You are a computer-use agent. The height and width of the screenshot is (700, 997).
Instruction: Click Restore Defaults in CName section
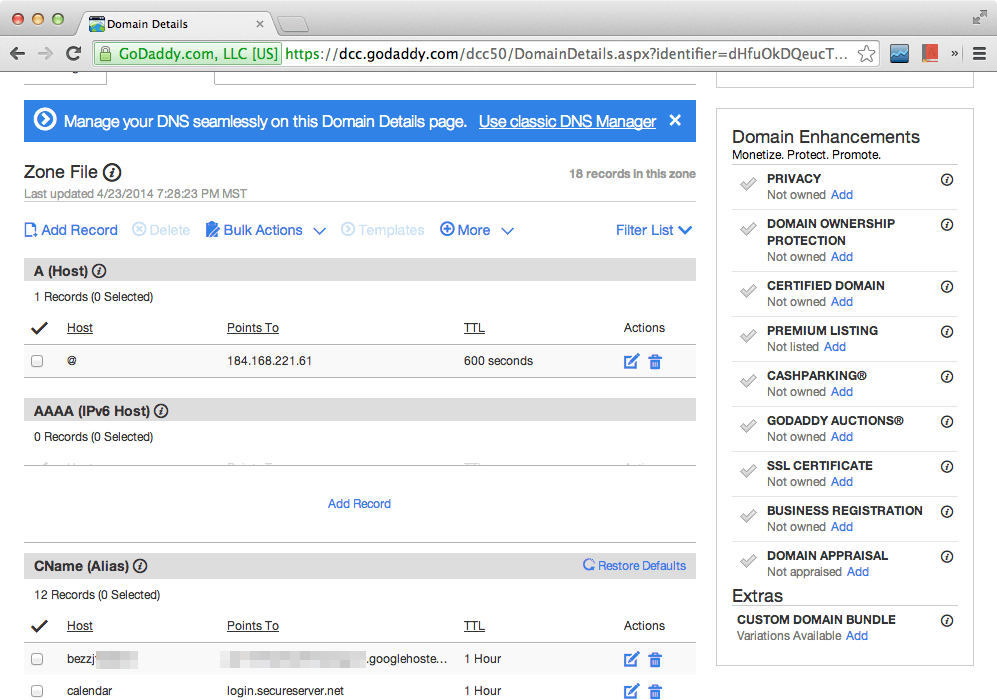pyautogui.click(x=635, y=566)
